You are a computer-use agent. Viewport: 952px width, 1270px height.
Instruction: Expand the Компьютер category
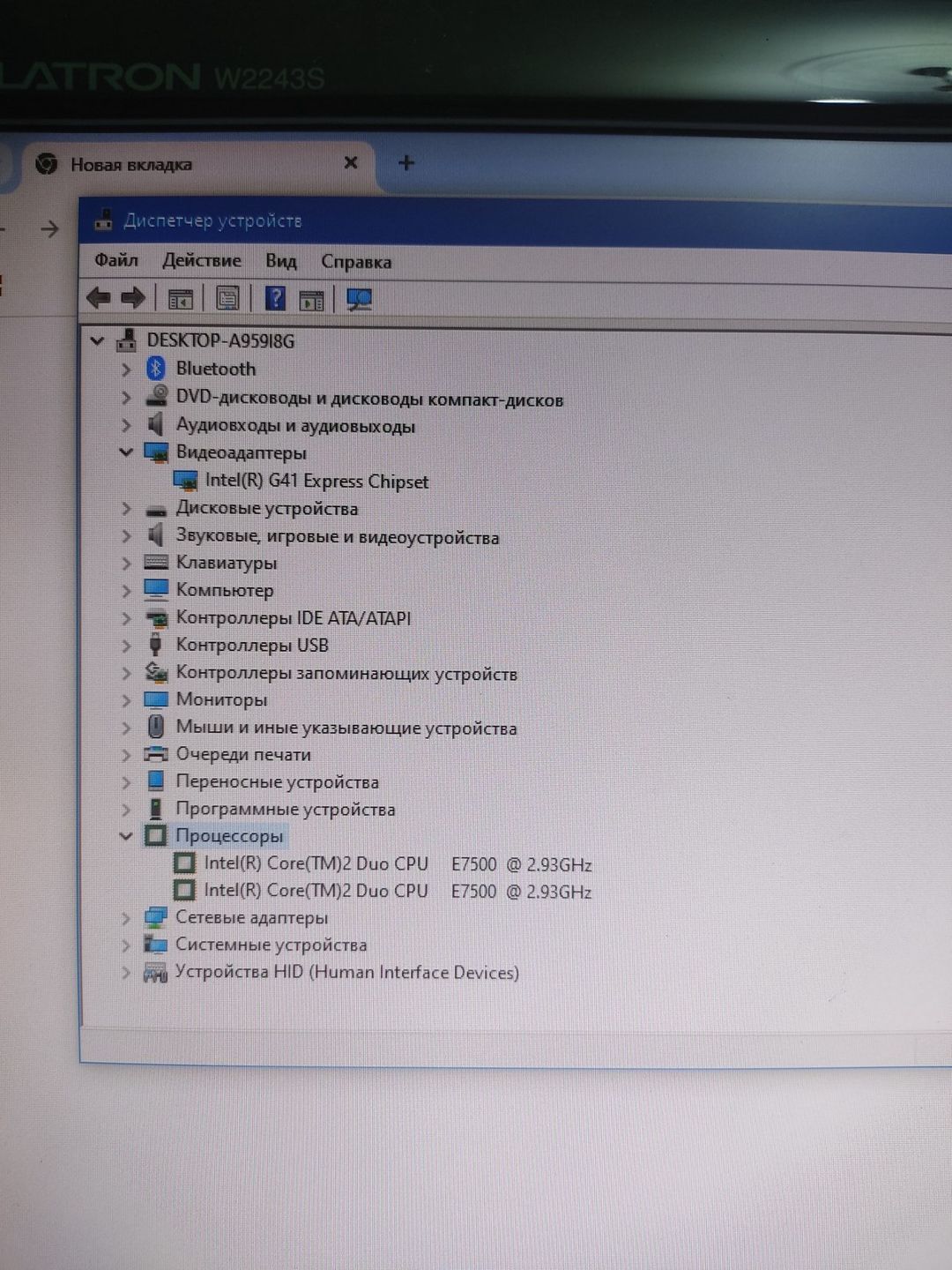coord(126,590)
